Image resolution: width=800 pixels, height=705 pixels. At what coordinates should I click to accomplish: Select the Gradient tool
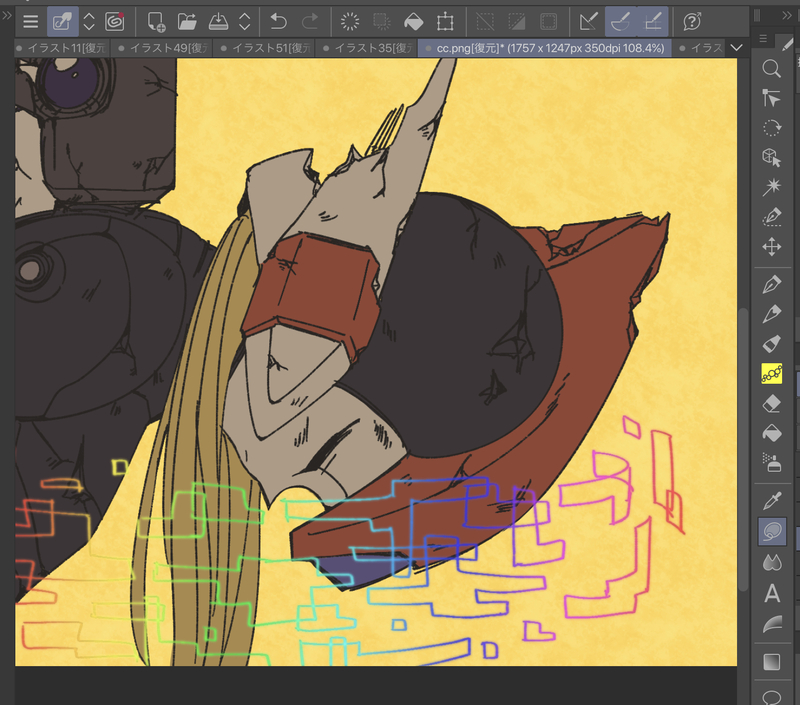(x=771, y=661)
